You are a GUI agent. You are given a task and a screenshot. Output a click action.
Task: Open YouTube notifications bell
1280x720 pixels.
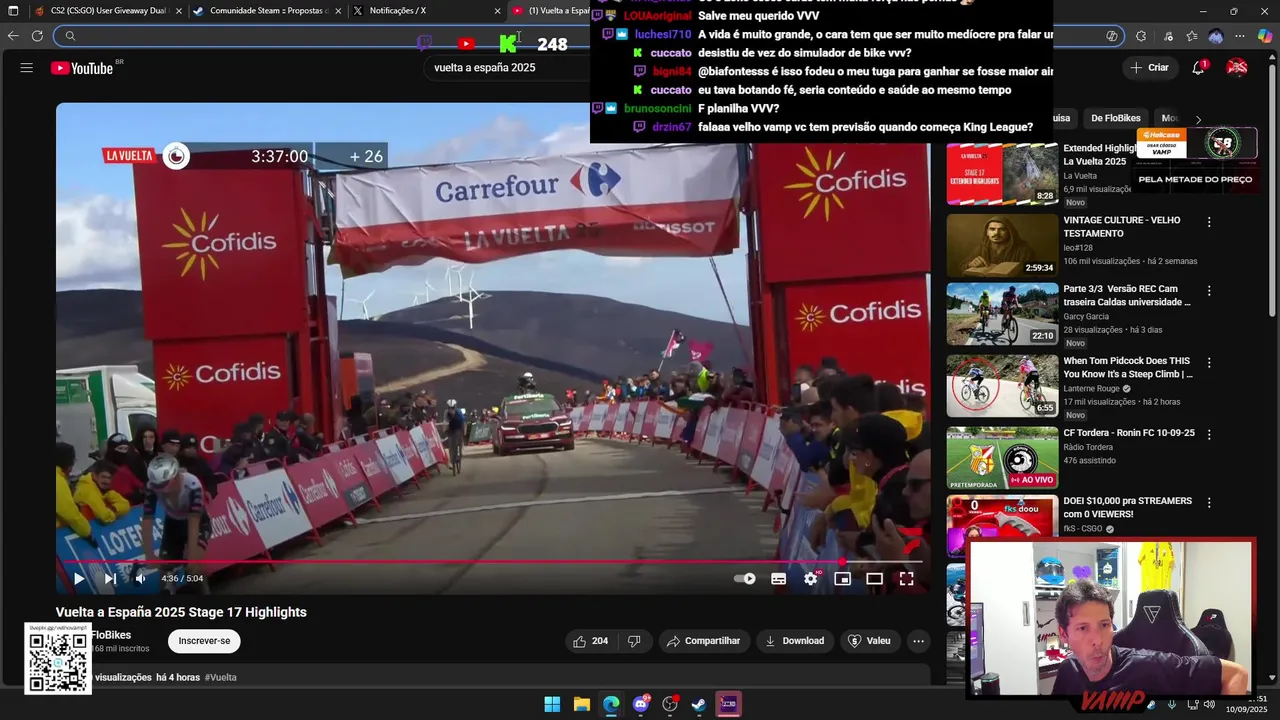[x=1198, y=68]
